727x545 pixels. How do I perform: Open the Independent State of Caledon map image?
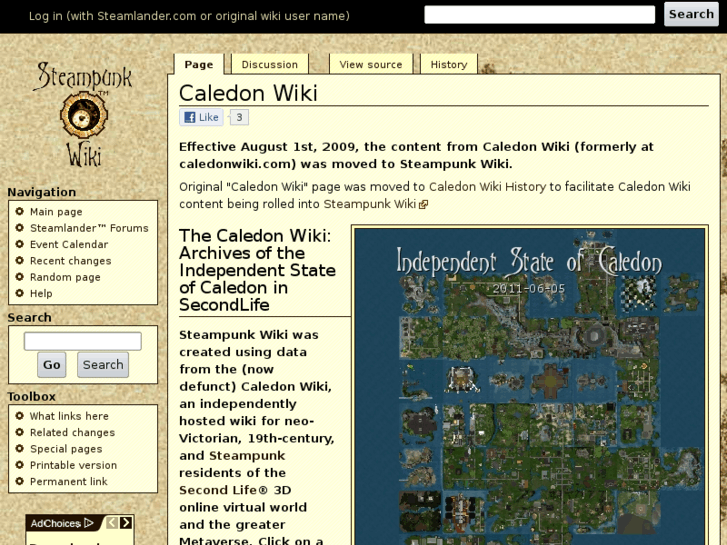click(529, 386)
